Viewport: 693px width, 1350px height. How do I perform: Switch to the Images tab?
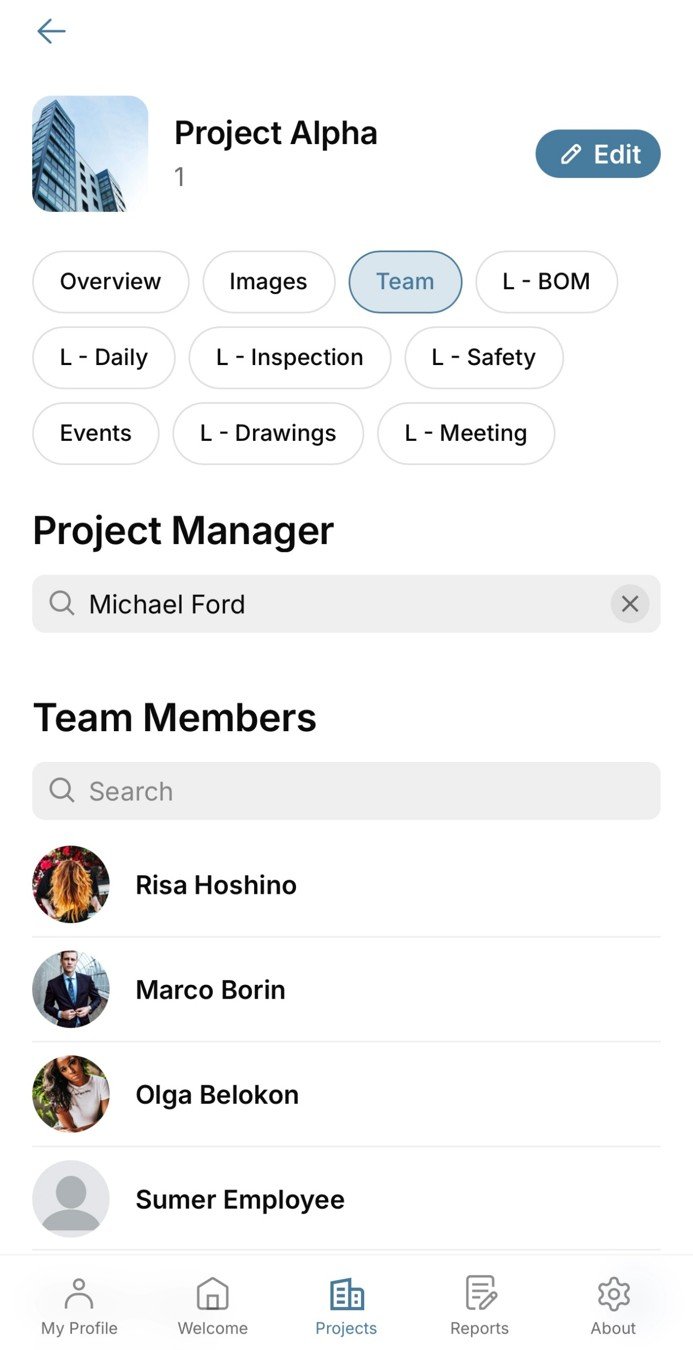(x=268, y=282)
